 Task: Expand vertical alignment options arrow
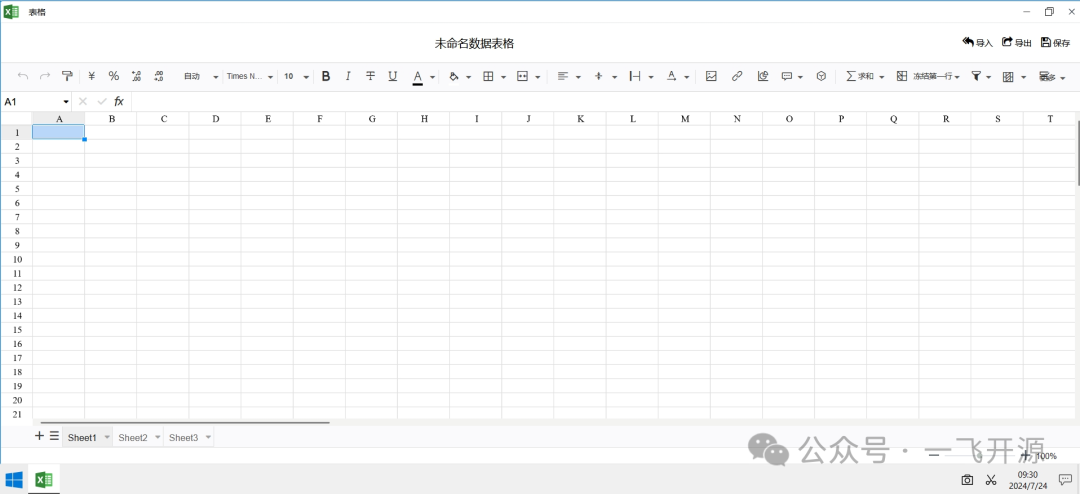pyautogui.click(x=614, y=77)
